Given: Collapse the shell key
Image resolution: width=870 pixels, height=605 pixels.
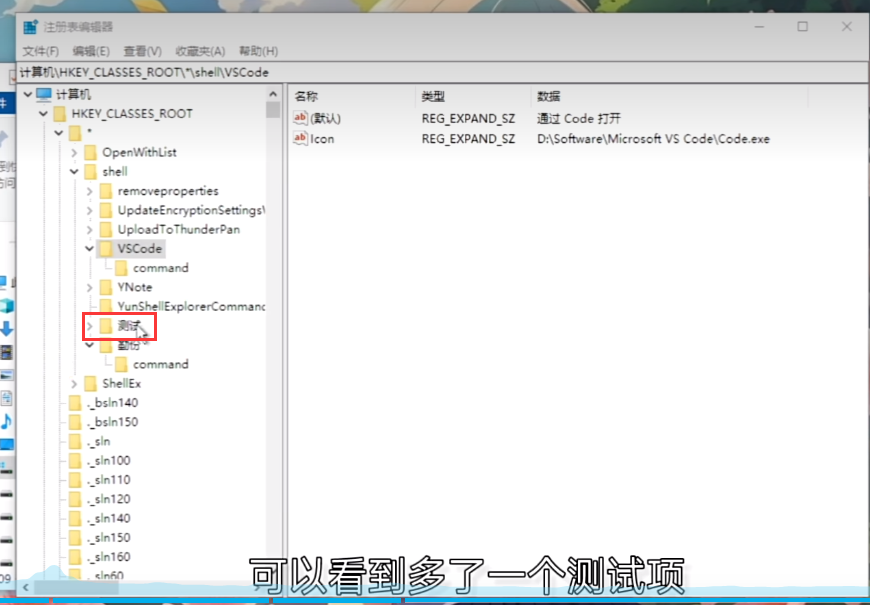Looking at the screenshot, I should [75, 172].
